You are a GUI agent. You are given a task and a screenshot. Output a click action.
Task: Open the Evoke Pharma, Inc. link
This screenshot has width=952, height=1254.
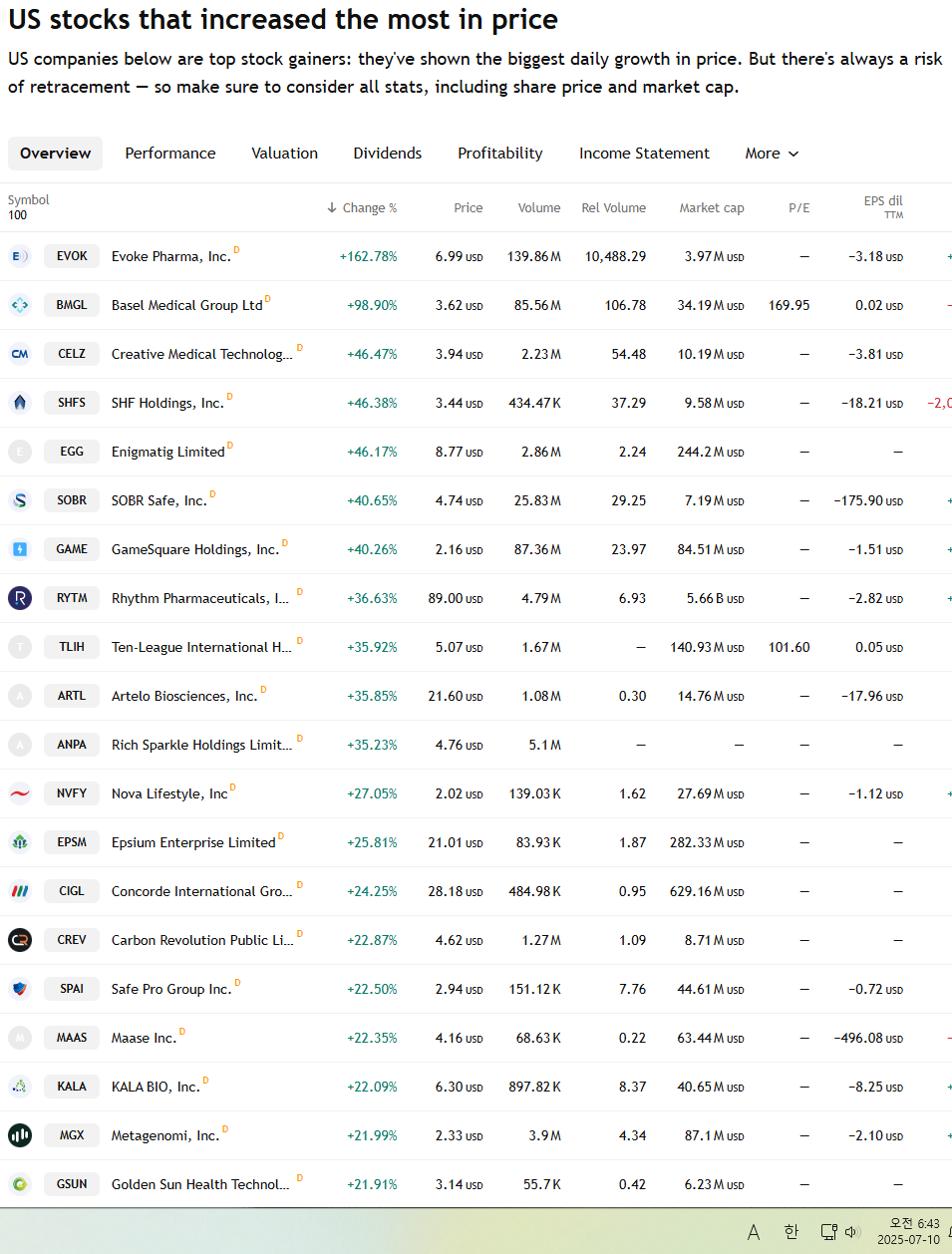(170, 256)
